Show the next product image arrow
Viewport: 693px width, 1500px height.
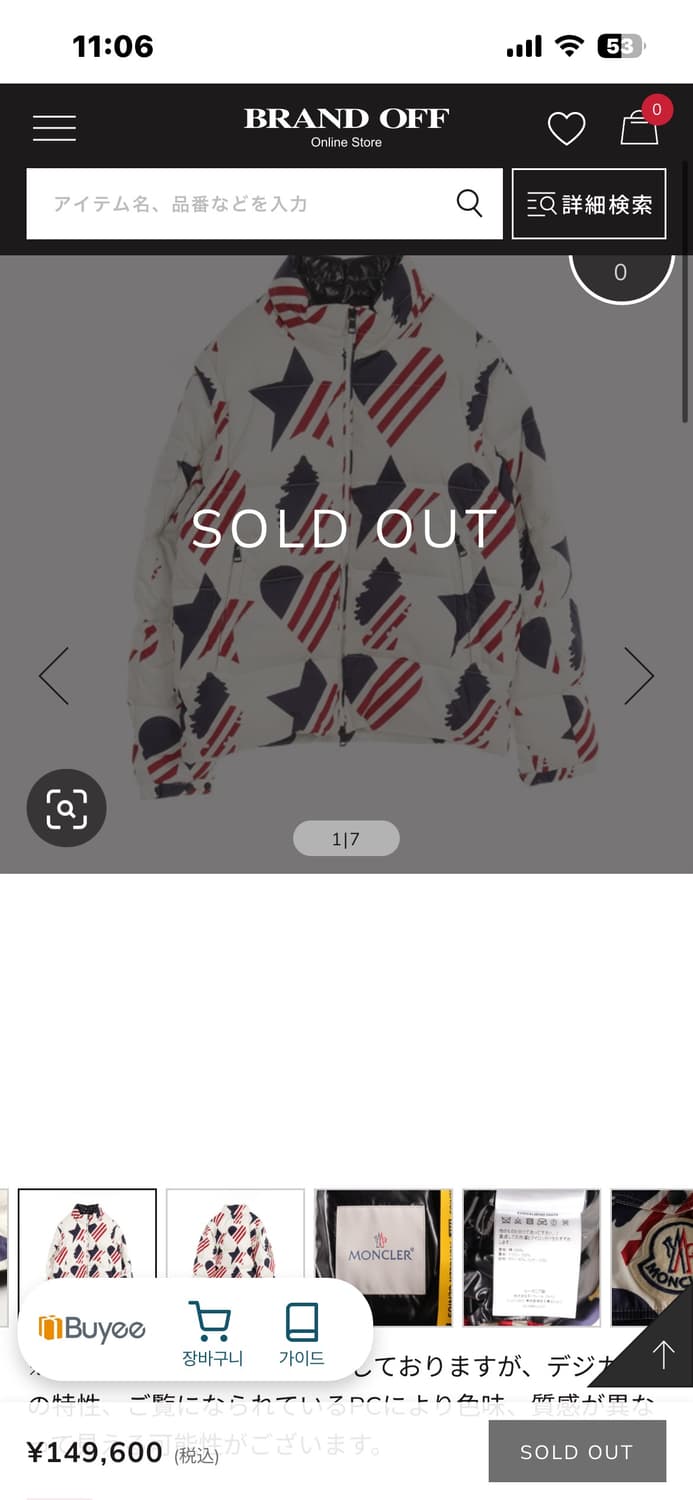[638, 676]
